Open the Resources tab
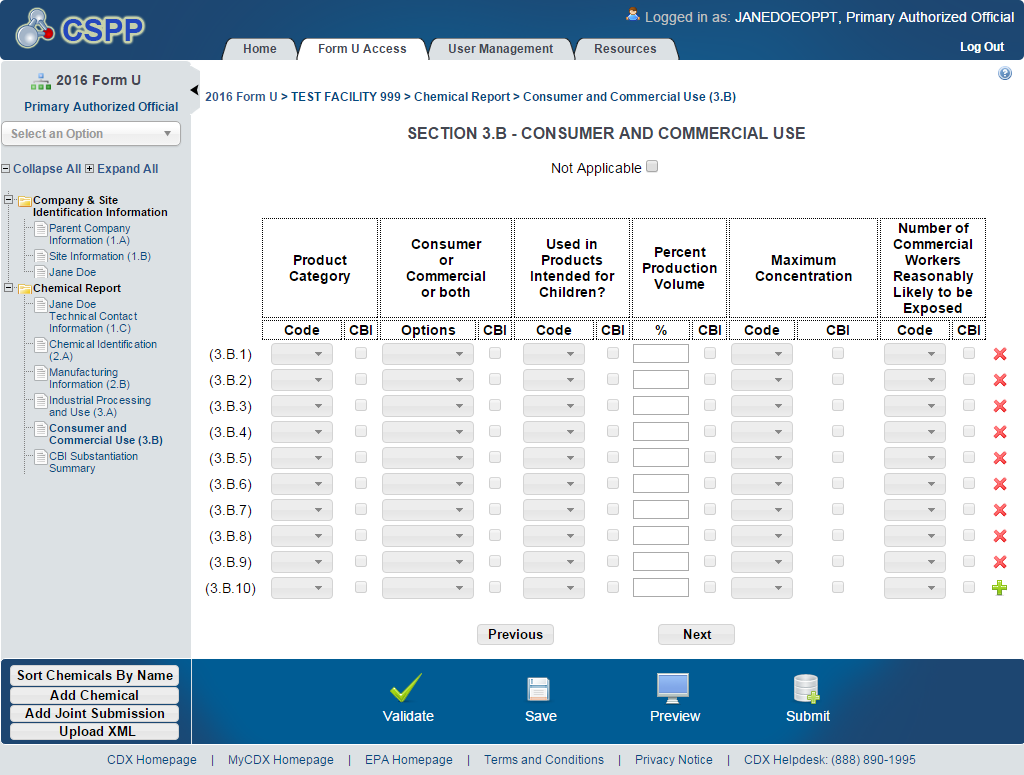This screenshot has width=1024, height=775. [x=626, y=49]
